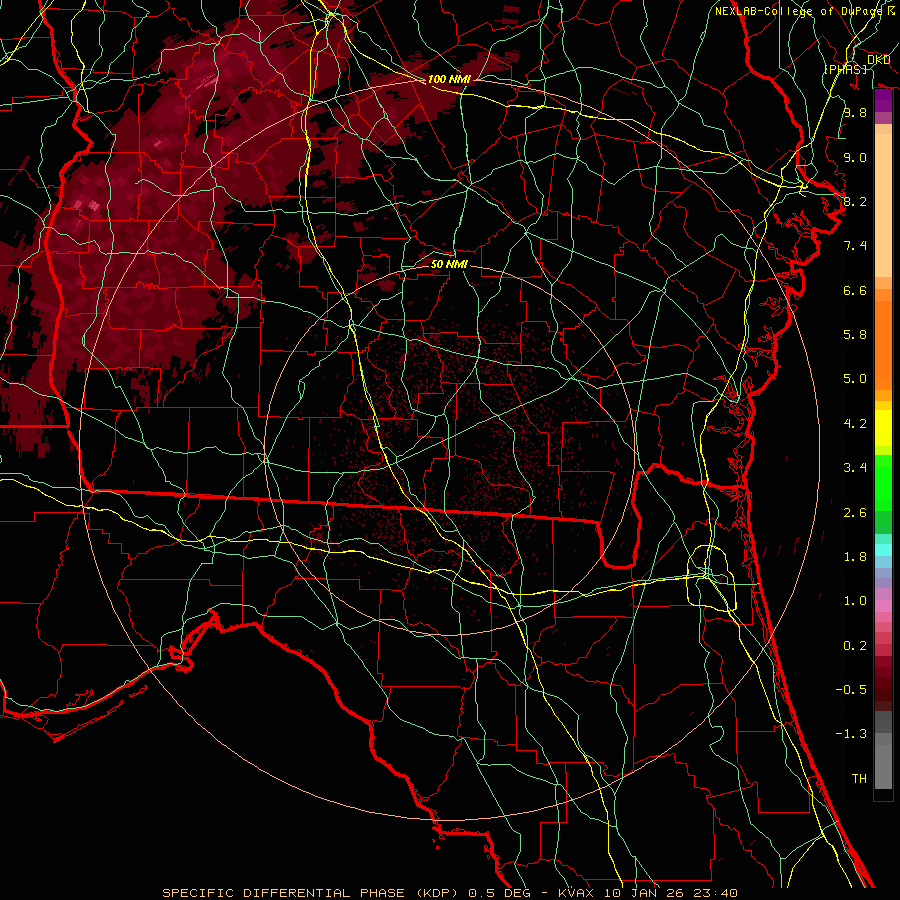The height and width of the screenshot is (900, 900).
Task: Pick the bright green segment of color bar
Action: pyautogui.click(x=883, y=486)
